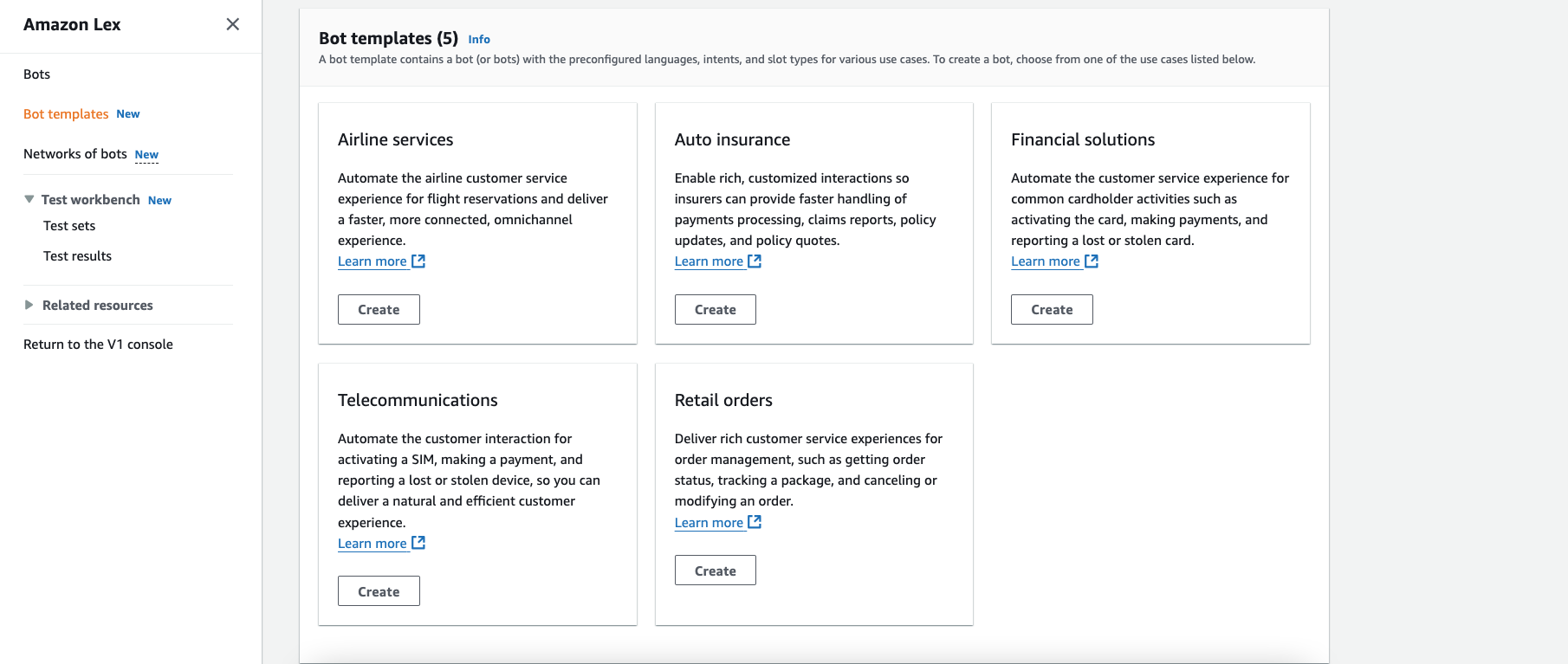1568x664 pixels.
Task: Follow Learn more link for Financial solutions
Action: (1046, 261)
